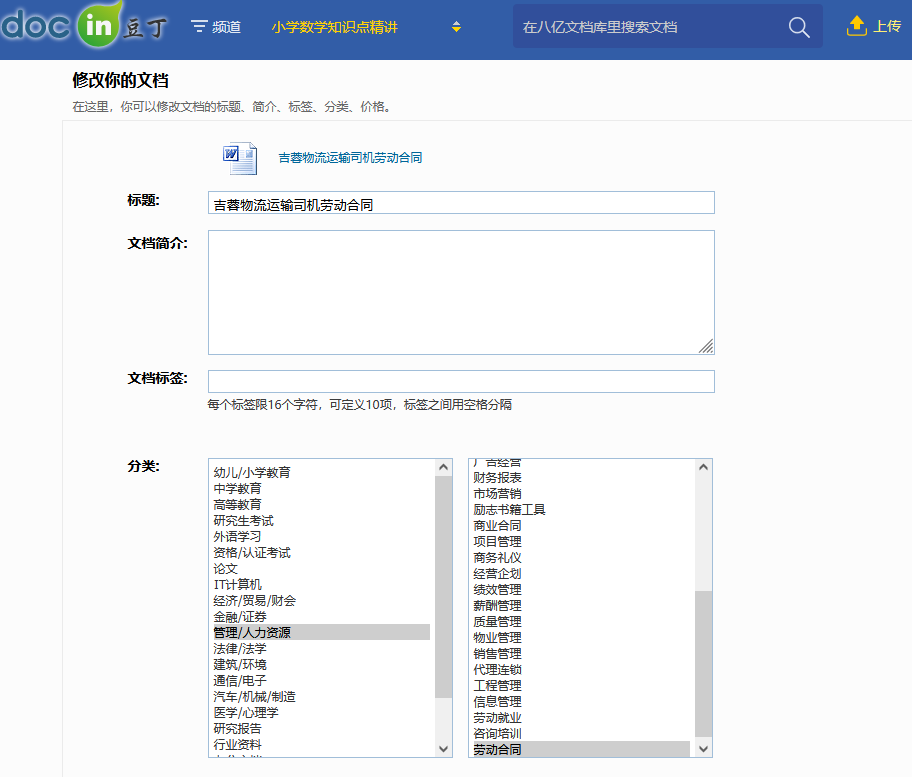Click the Docin logo
This screenshot has width=912, height=777.
(x=84, y=24)
